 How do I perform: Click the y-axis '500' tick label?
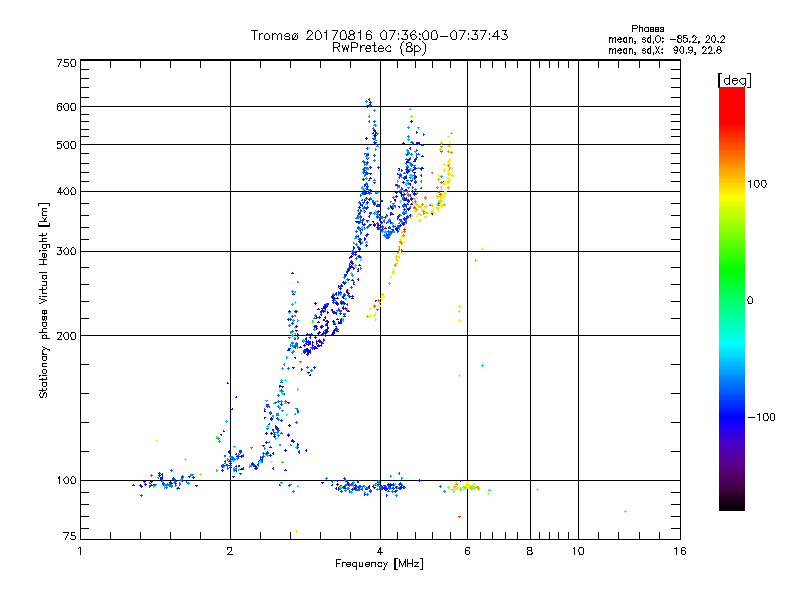coord(66,145)
